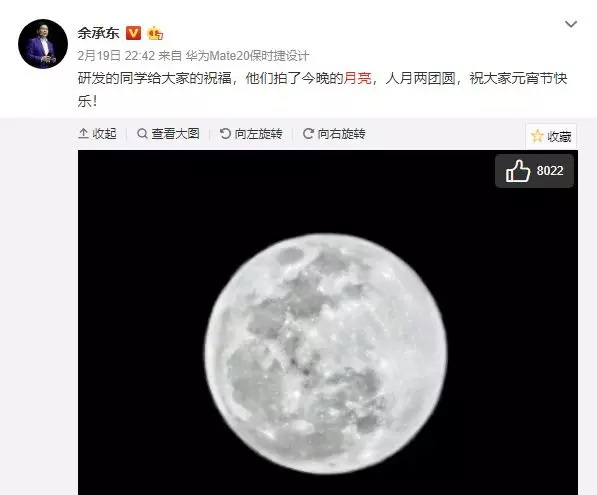The image size is (597, 495).
Task: Click the upward arrow collapse icon
Action: pyautogui.click(x=83, y=134)
